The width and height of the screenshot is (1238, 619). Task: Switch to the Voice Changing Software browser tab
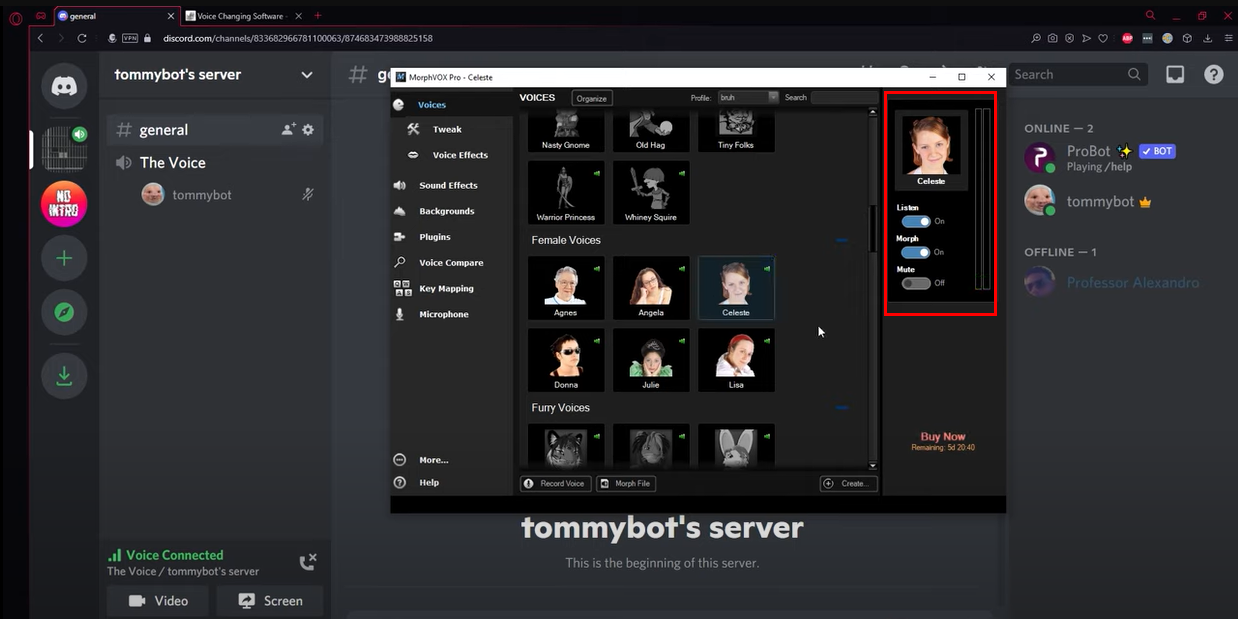click(243, 16)
